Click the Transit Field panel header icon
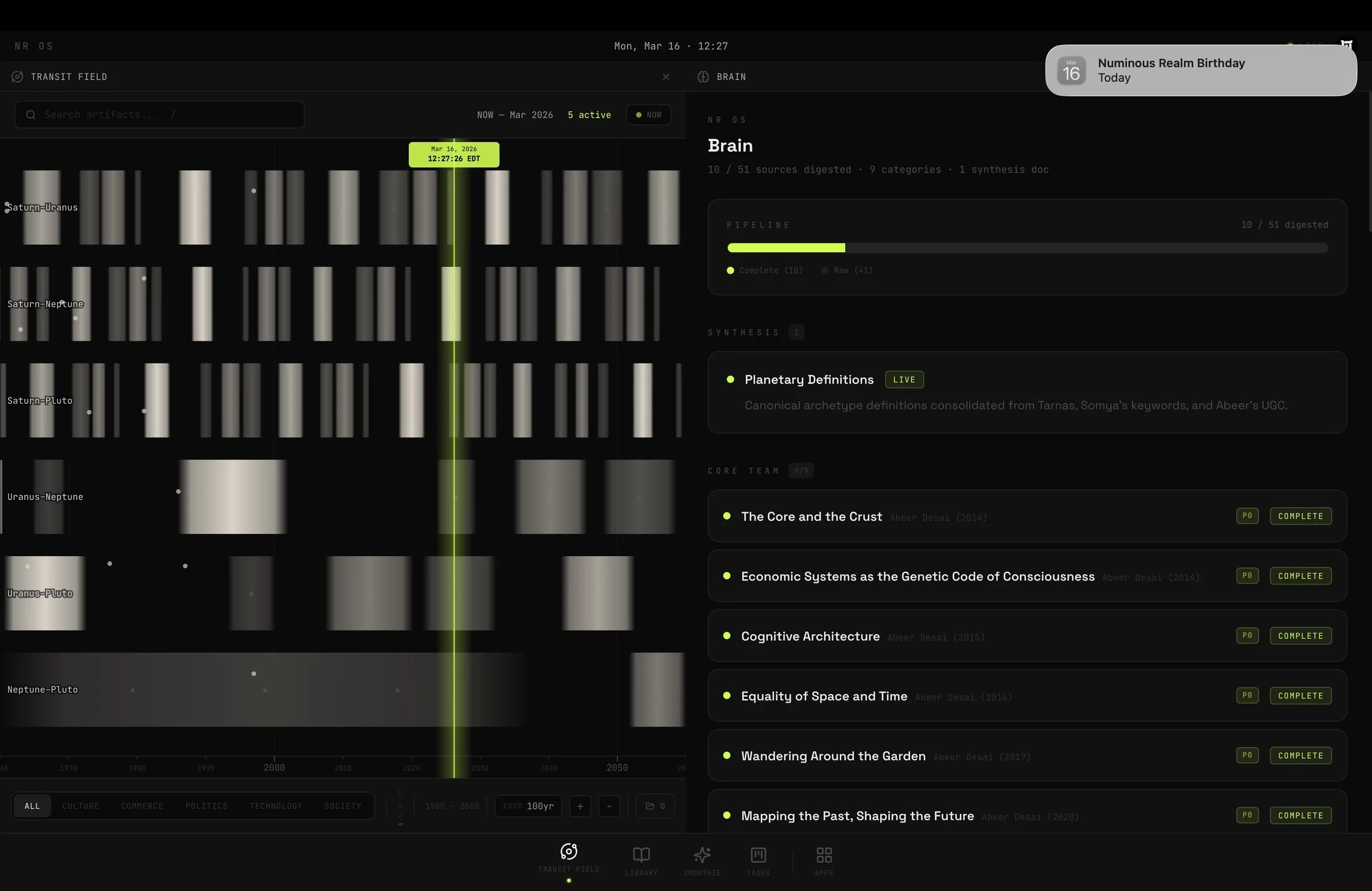This screenshot has width=1372, height=891. pyautogui.click(x=18, y=77)
